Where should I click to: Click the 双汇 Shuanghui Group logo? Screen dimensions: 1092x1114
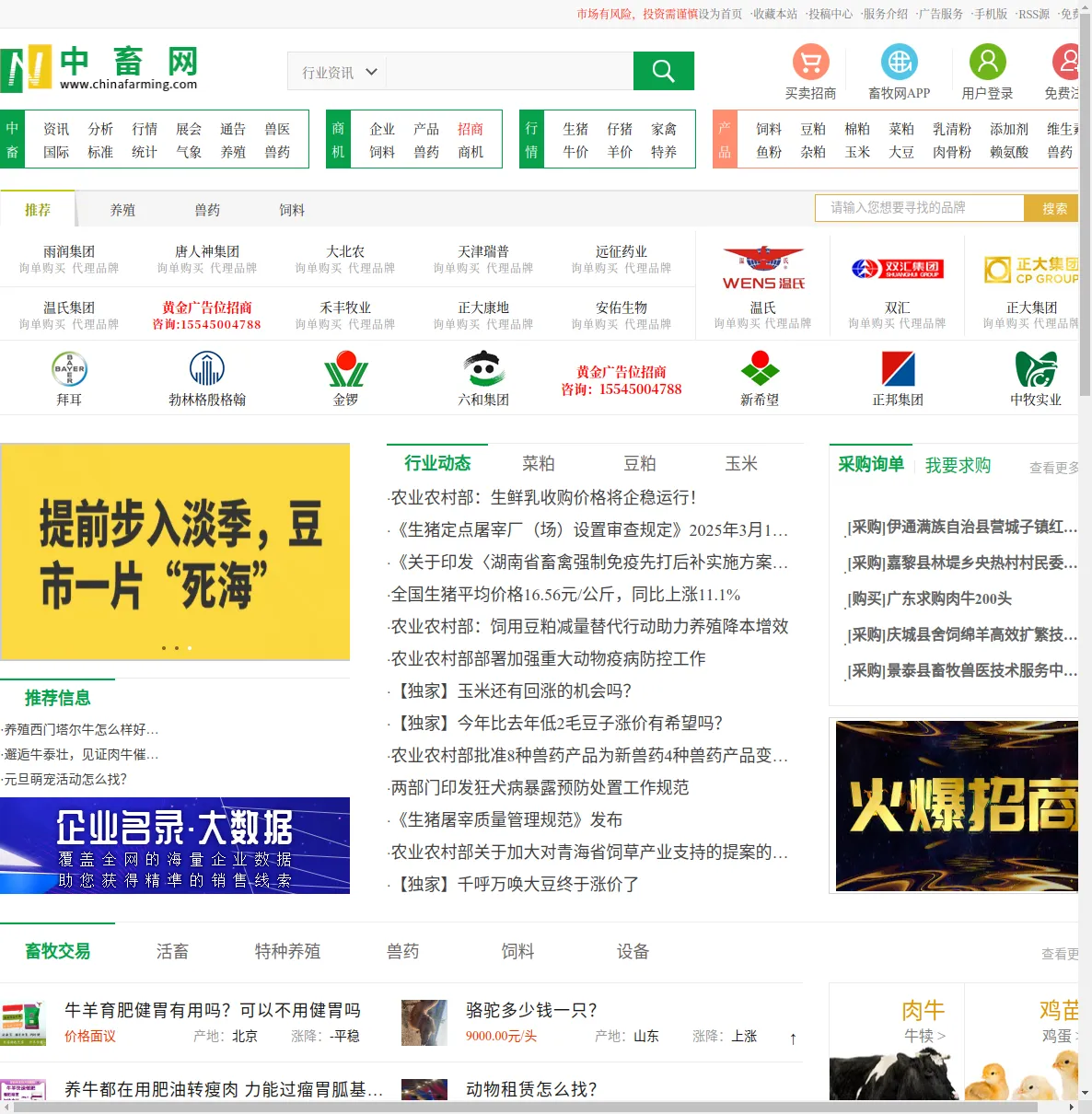pos(898,269)
